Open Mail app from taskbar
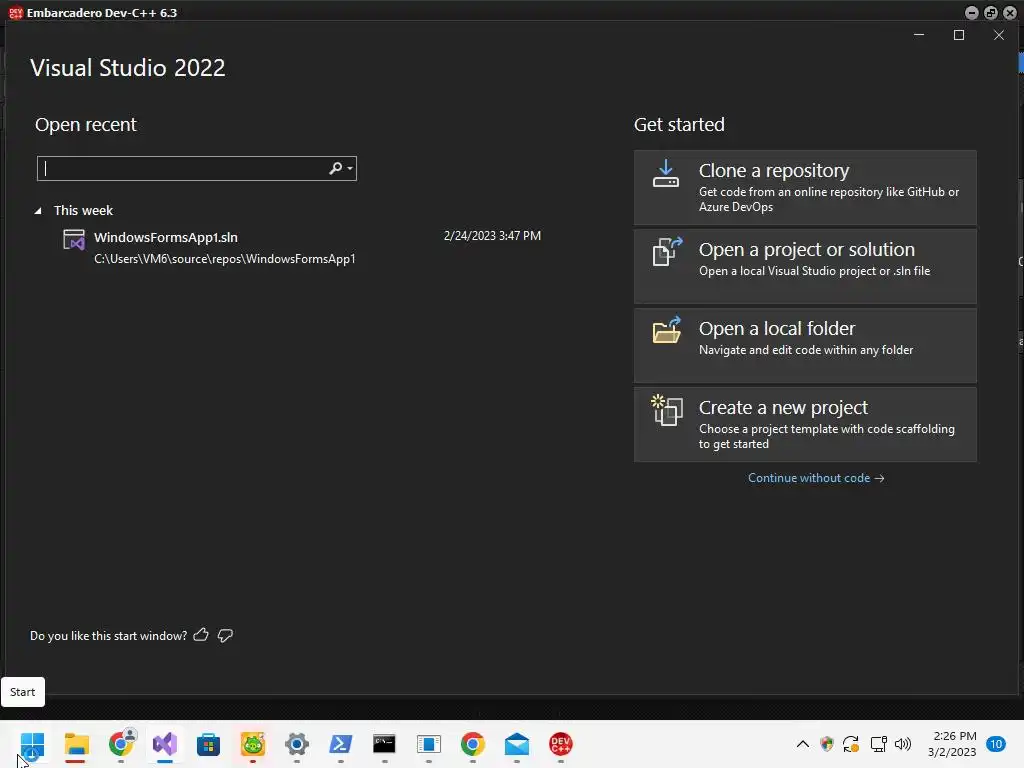The width and height of the screenshot is (1024, 768). tap(517, 744)
